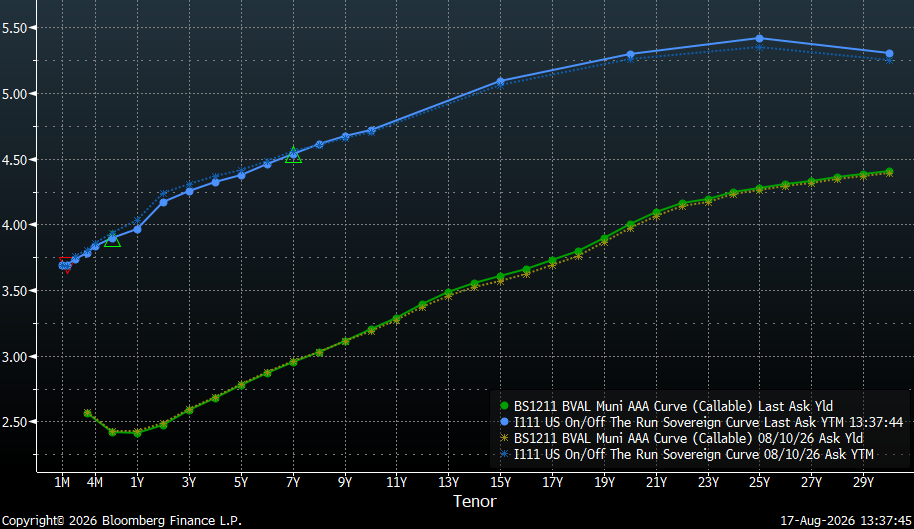Click the 3.50 y-axis label
This screenshot has height=529, width=914.
(x=15, y=291)
